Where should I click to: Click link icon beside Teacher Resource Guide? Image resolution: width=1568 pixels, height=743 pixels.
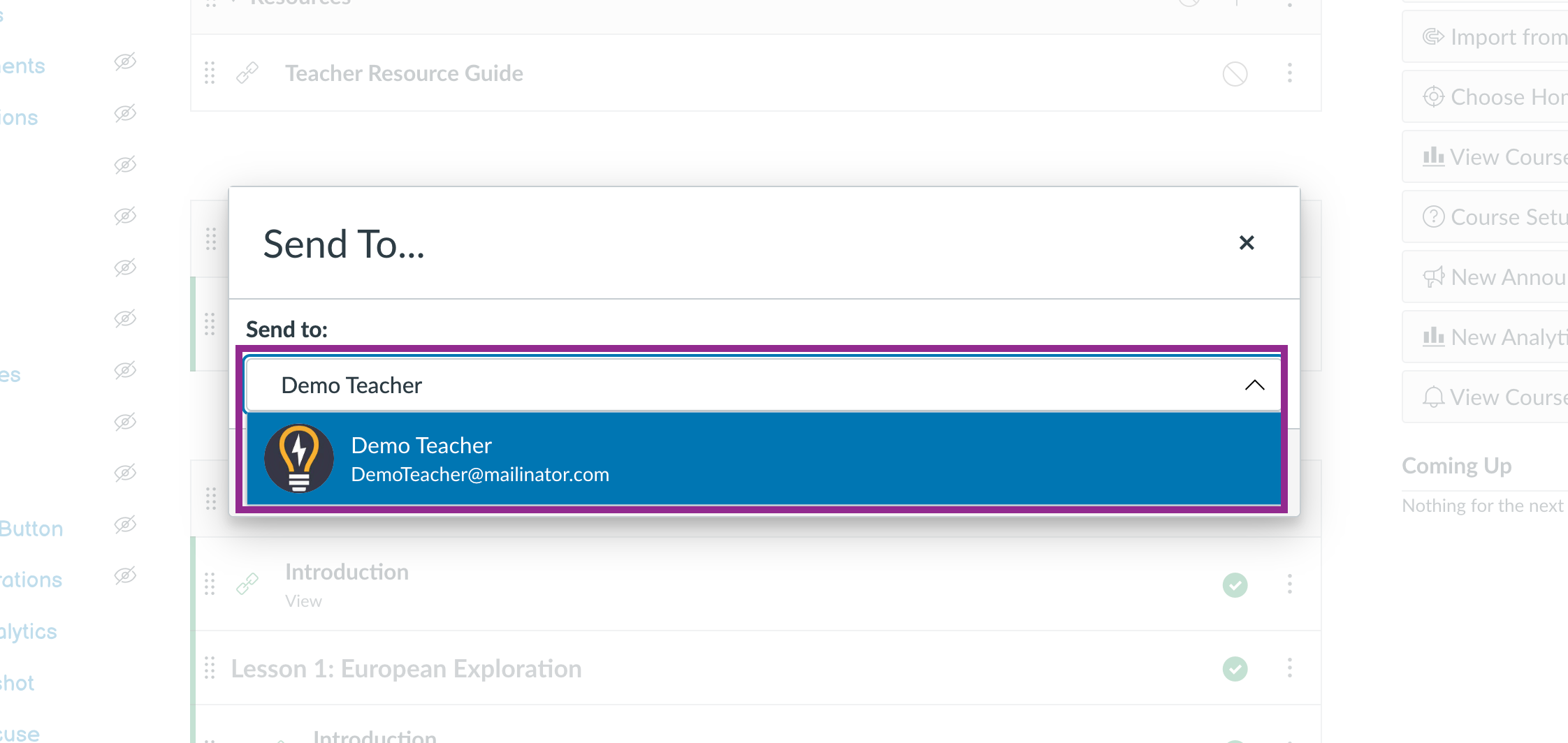[x=247, y=73]
